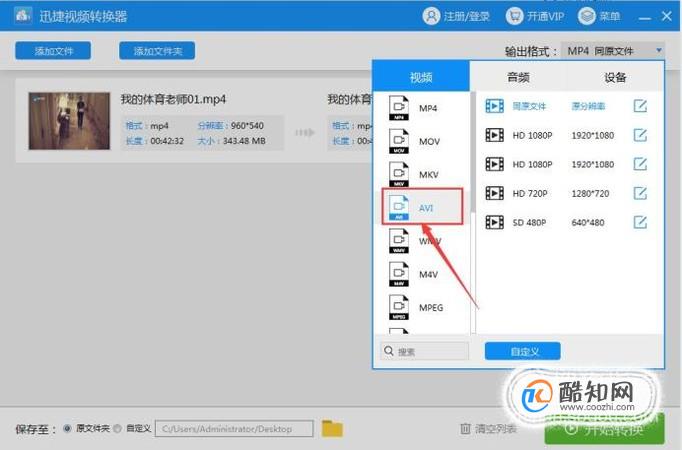
Task: Choose the M4V format icon
Action: [399, 274]
